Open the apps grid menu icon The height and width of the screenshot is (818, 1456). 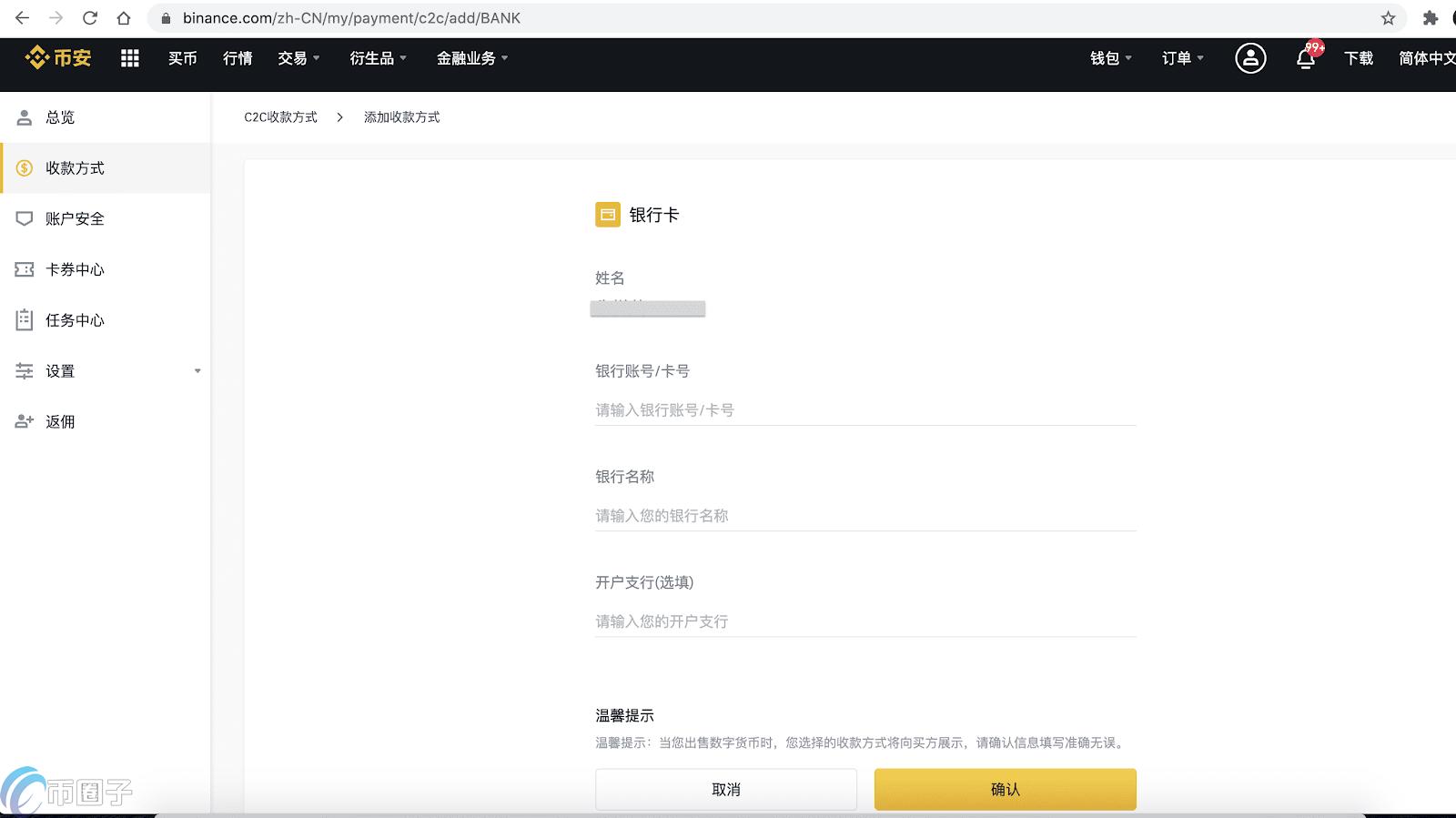coord(130,58)
